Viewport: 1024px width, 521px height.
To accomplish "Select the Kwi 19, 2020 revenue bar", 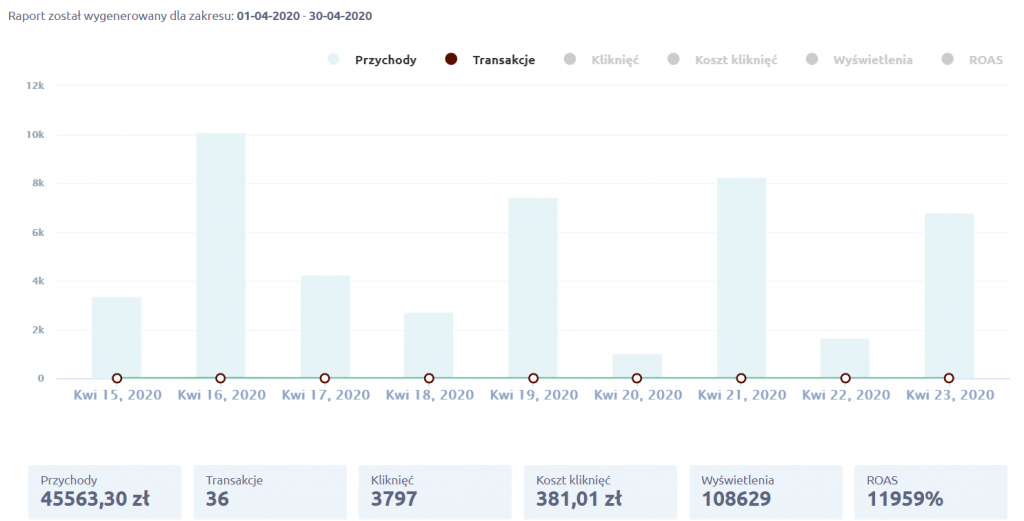I will click(x=533, y=288).
